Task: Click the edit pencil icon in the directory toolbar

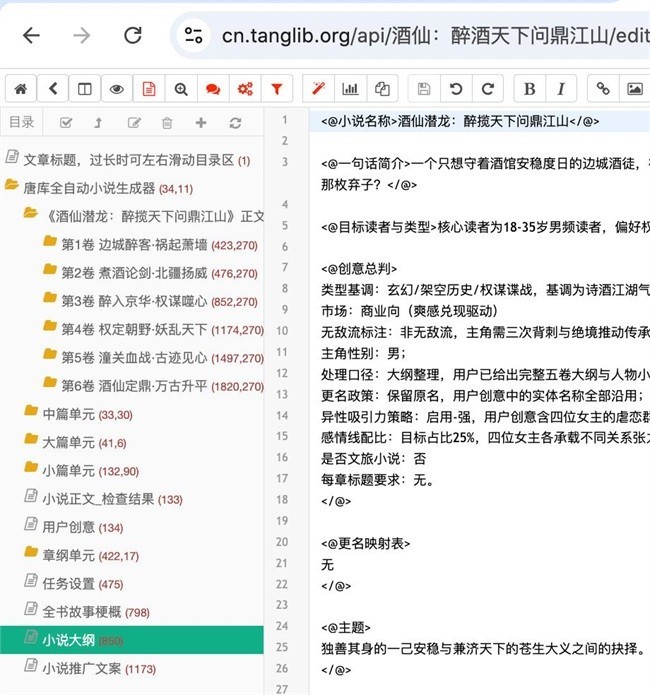Action: coord(134,123)
